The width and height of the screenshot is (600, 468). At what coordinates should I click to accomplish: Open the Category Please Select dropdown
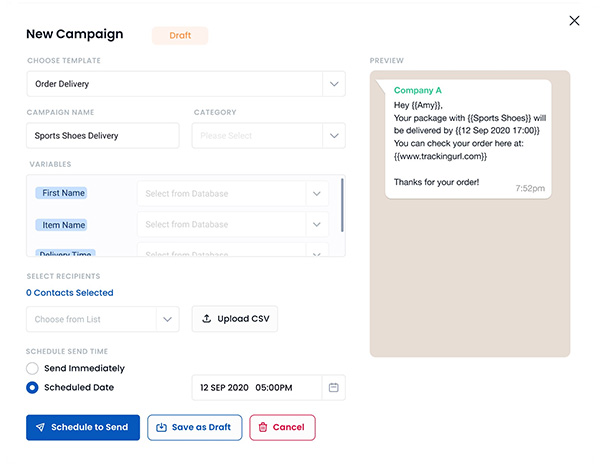(269, 135)
